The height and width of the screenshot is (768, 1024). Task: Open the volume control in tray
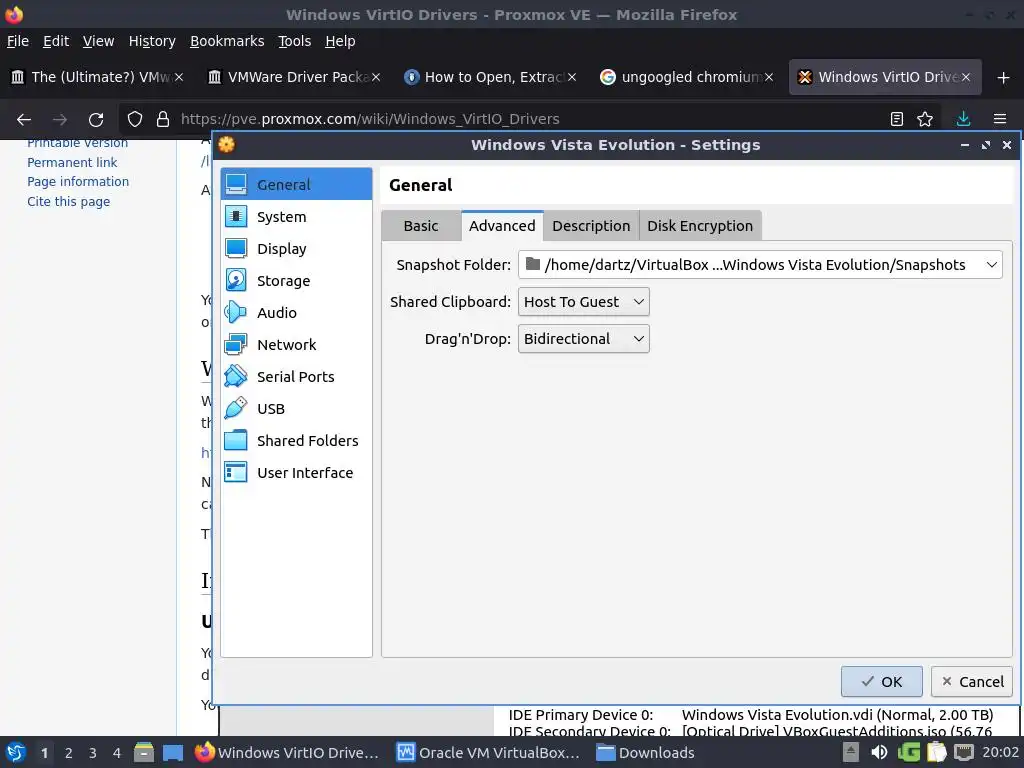[x=879, y=752]
